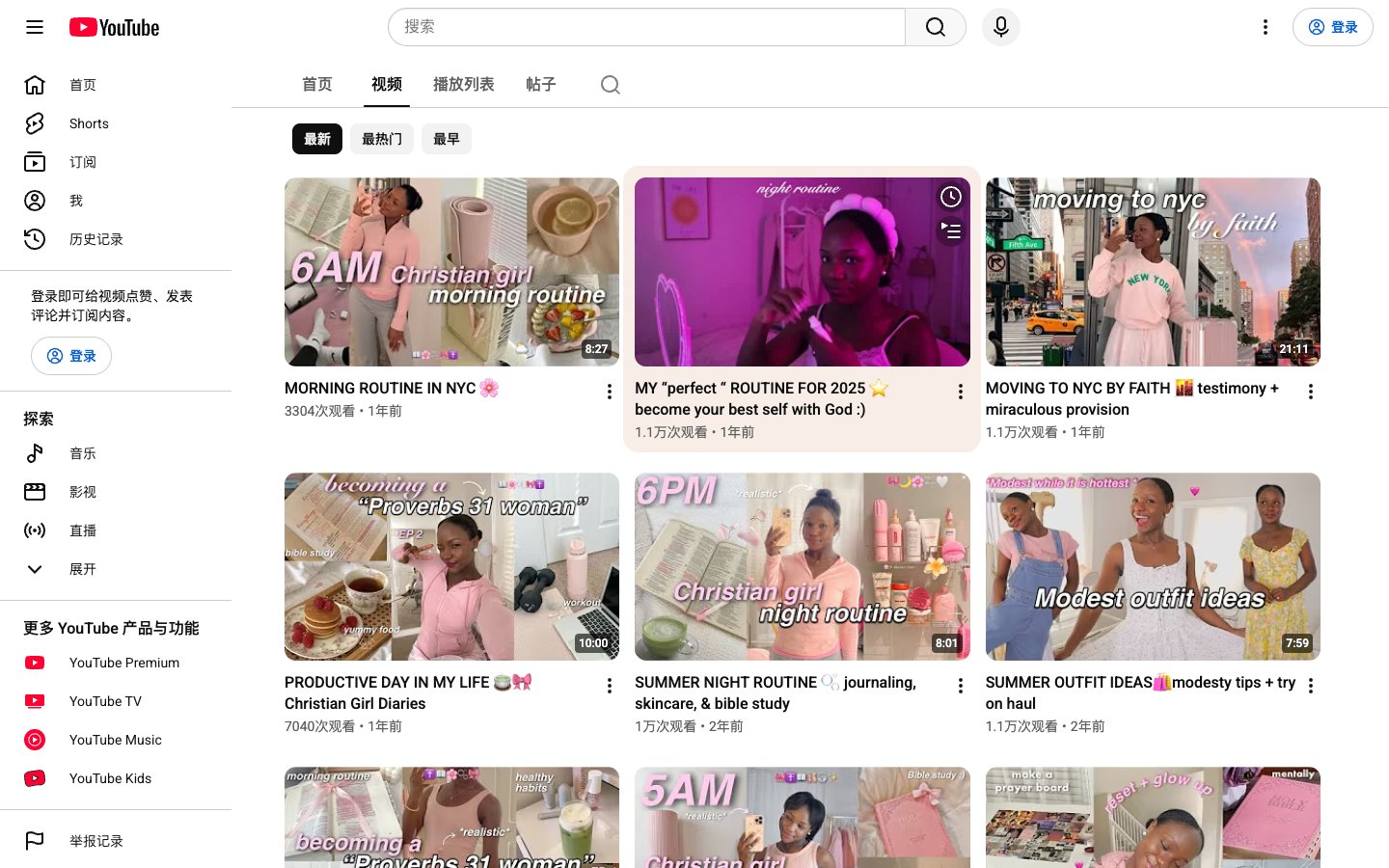Search within channel using magnifier icon
Image resolution: width=1389 pixels, height=868 pixels.
point(611,85)
